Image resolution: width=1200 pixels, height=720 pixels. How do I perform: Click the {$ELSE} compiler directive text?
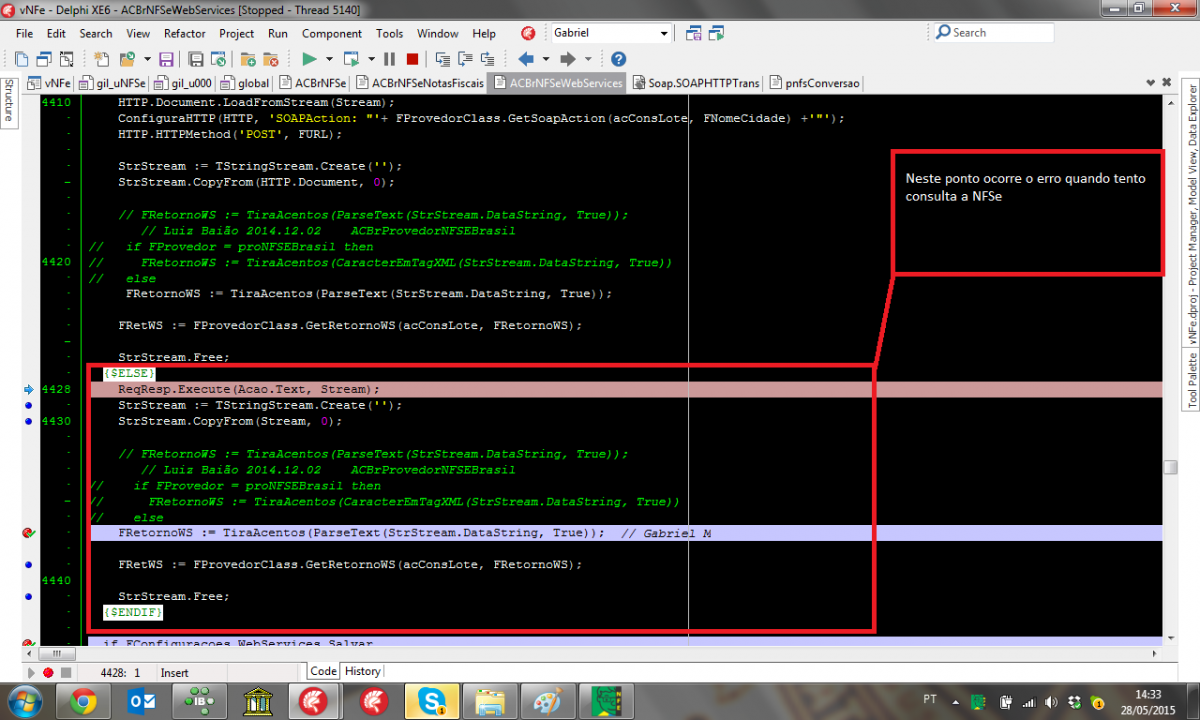pos(129,373)
